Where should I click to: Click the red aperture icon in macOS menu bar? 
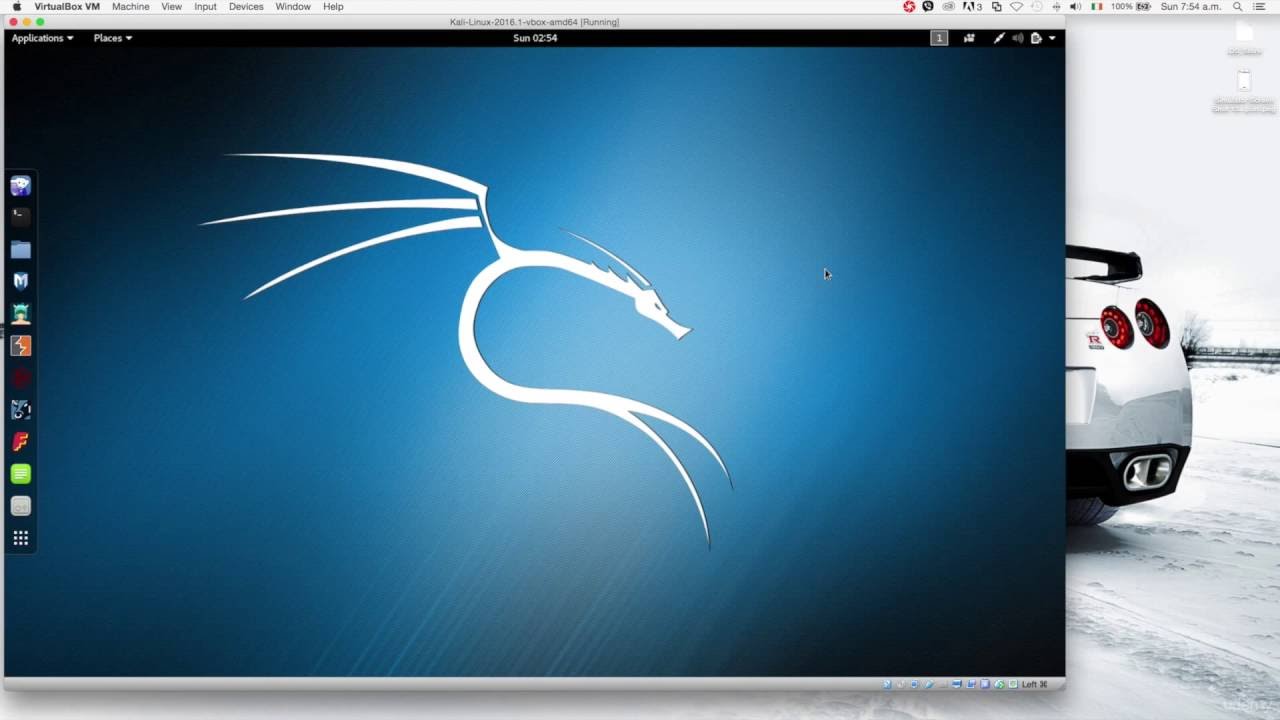click(x=909, y=6)
